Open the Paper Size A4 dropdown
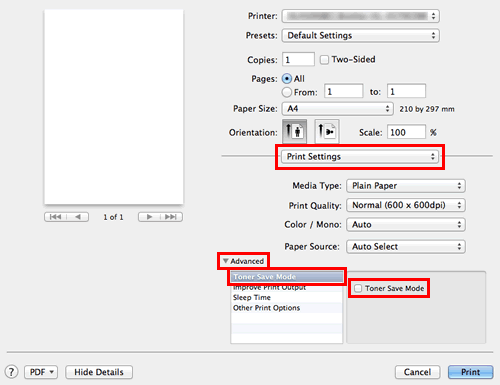The height and width of the screenshot is (385, 500). (x=338, y=109)
